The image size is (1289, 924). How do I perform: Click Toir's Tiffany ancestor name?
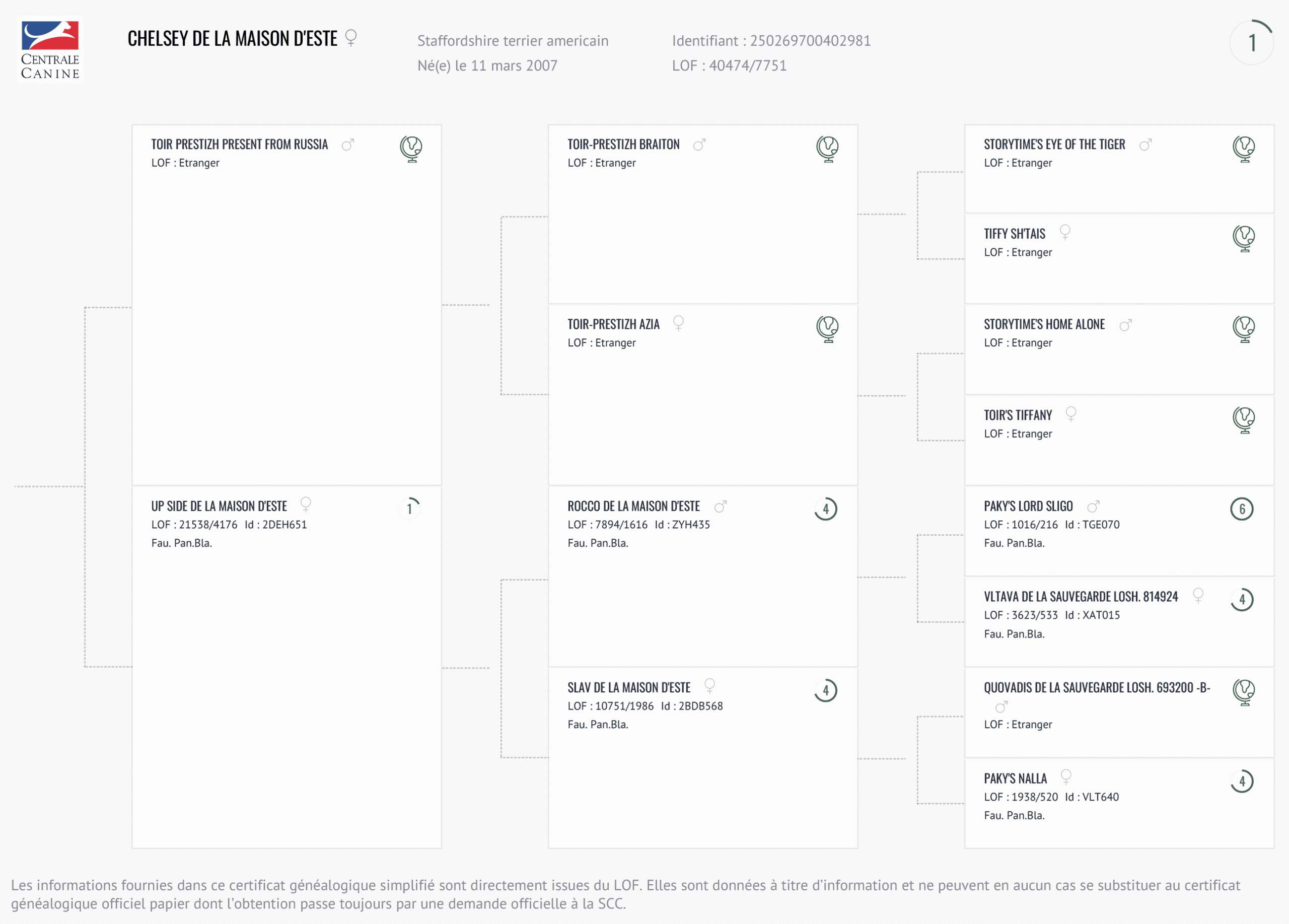[x=1017, y=415]
